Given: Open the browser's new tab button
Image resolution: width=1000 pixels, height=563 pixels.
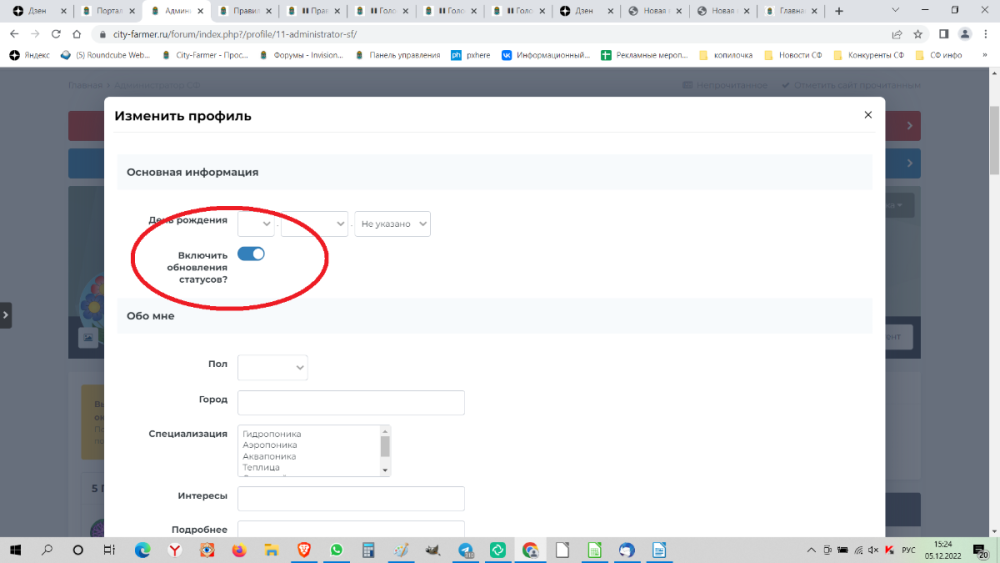Looking at the screenshot, I should [x=838, y=11].
